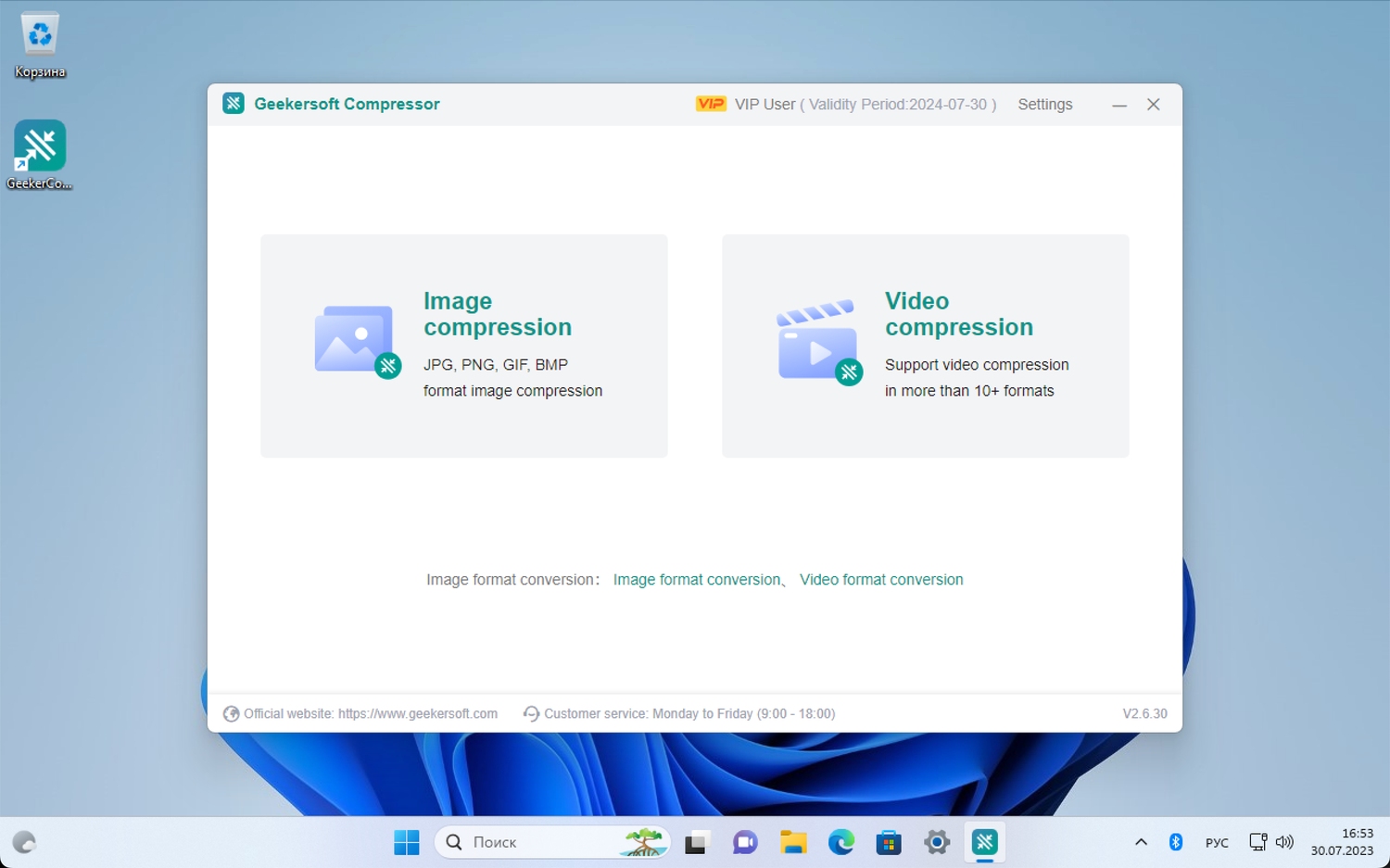
Task: Click the Video compression heading
Action: [x=959, y=314]
